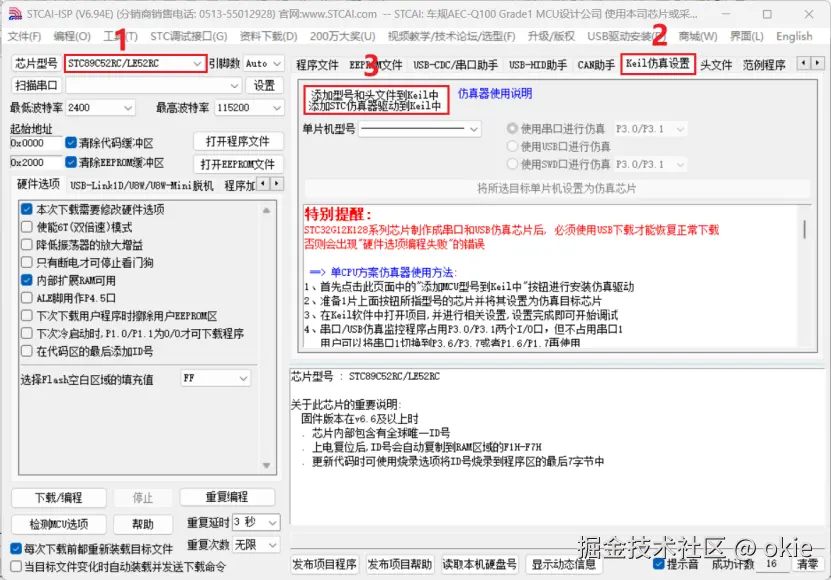Click 发布项目程序 button

click(324, 564)
